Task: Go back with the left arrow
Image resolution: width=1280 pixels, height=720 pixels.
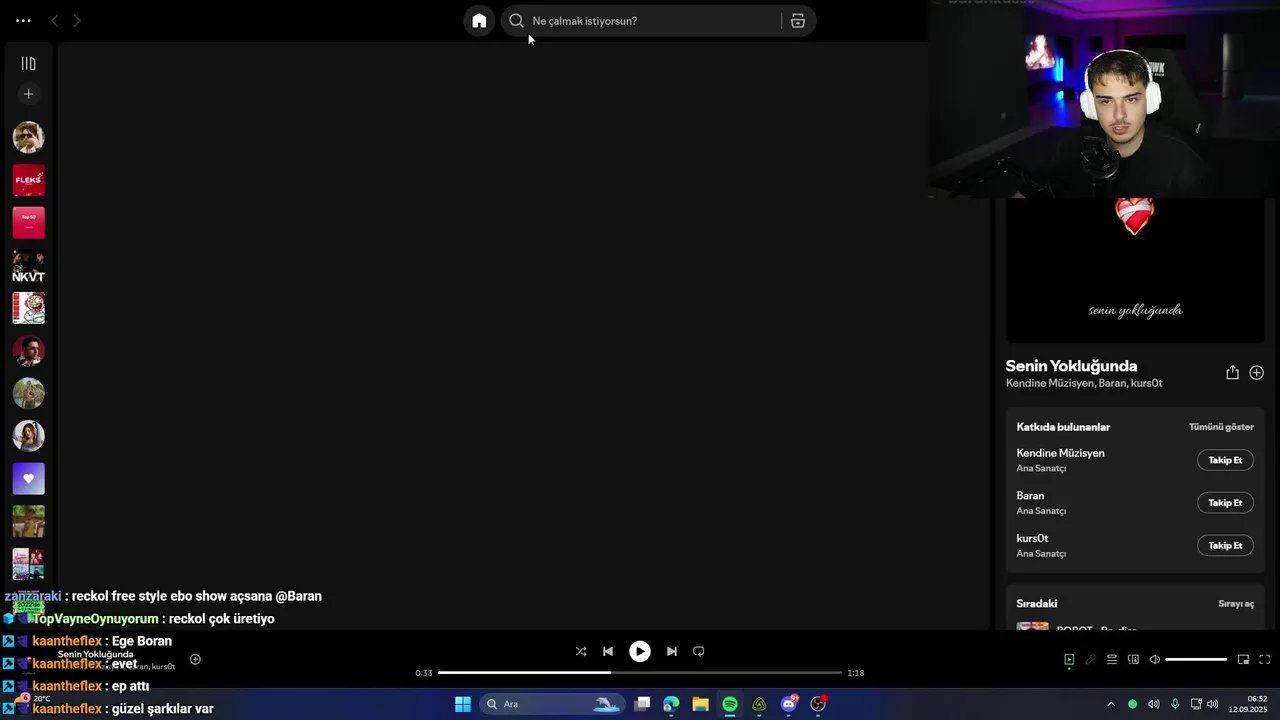Action: click(x=55, y=20)
